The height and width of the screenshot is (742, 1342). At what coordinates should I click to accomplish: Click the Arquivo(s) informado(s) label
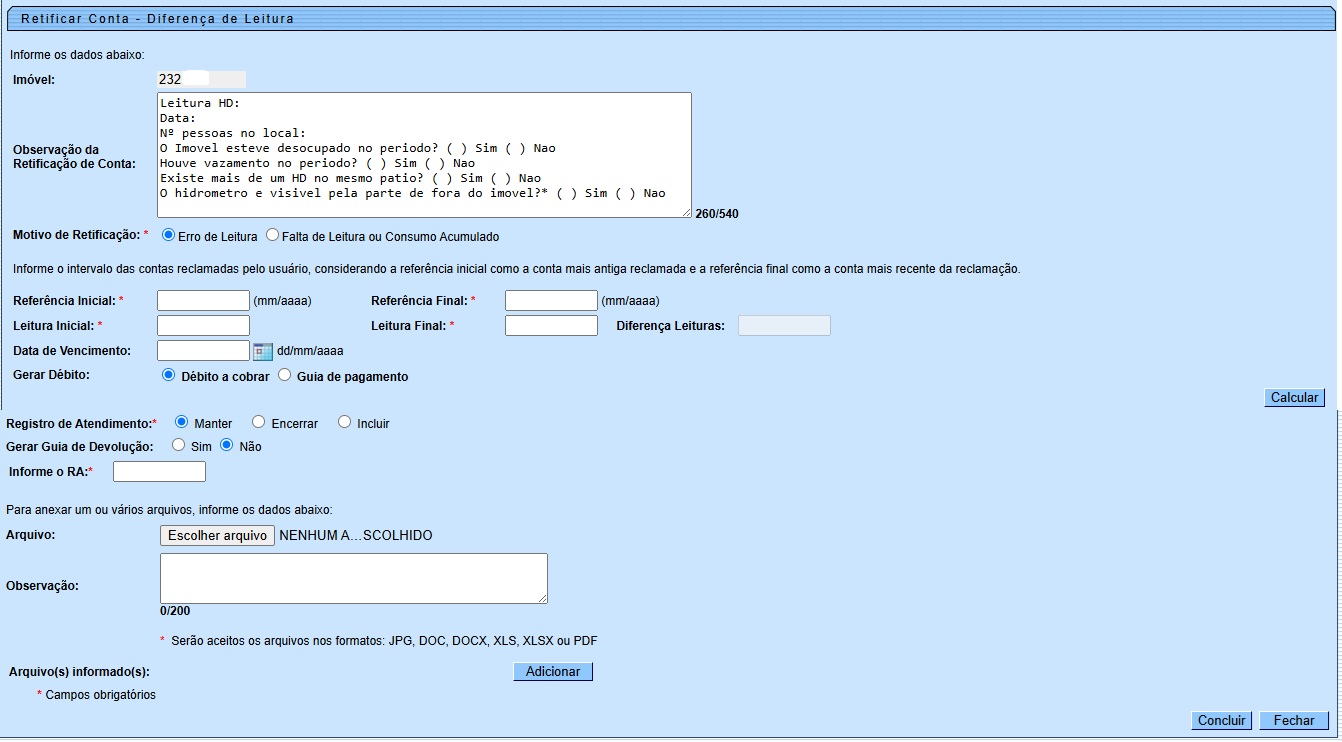(79, 672)
